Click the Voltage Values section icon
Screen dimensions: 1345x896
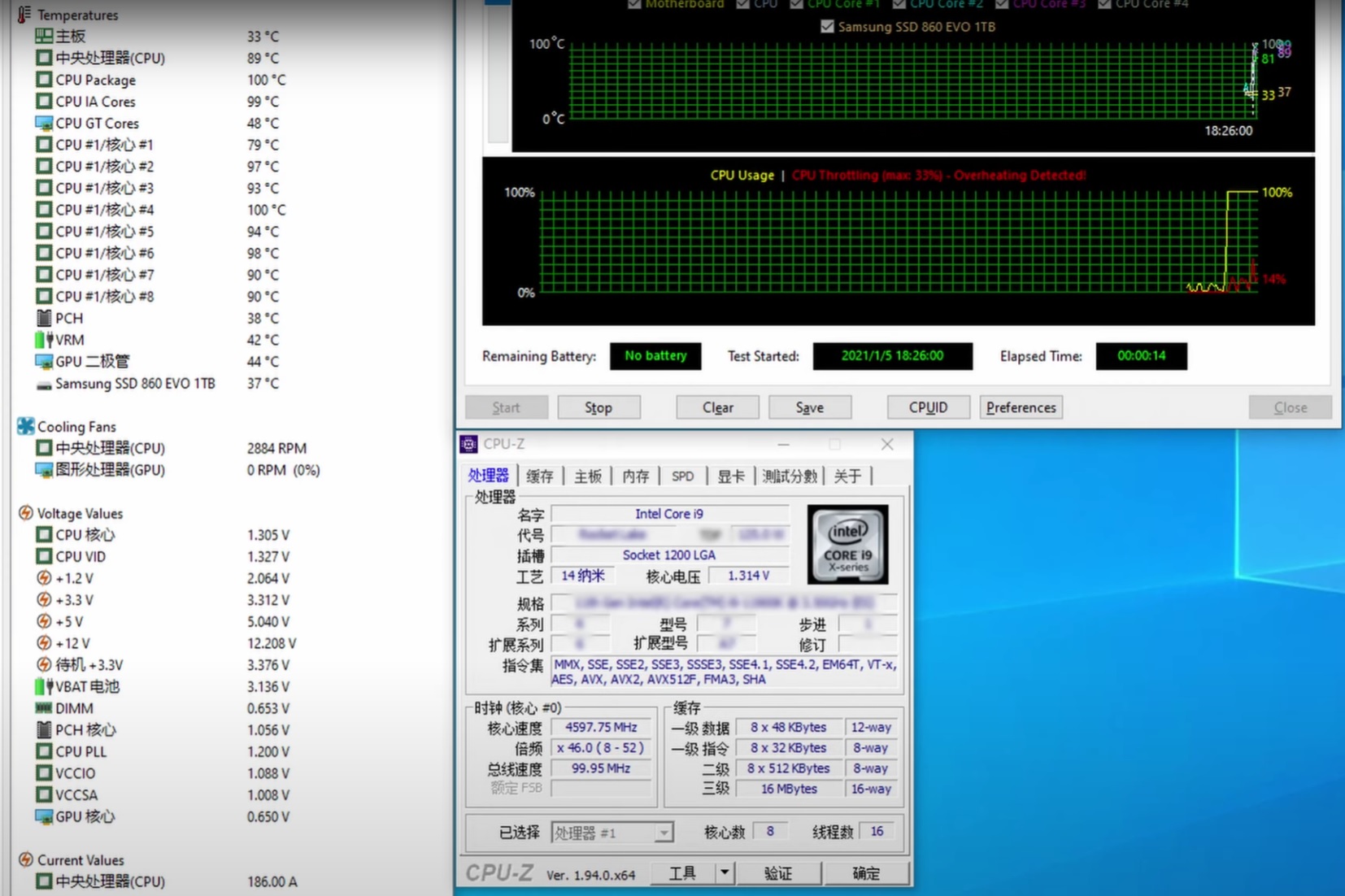click(x=26, y=513)
